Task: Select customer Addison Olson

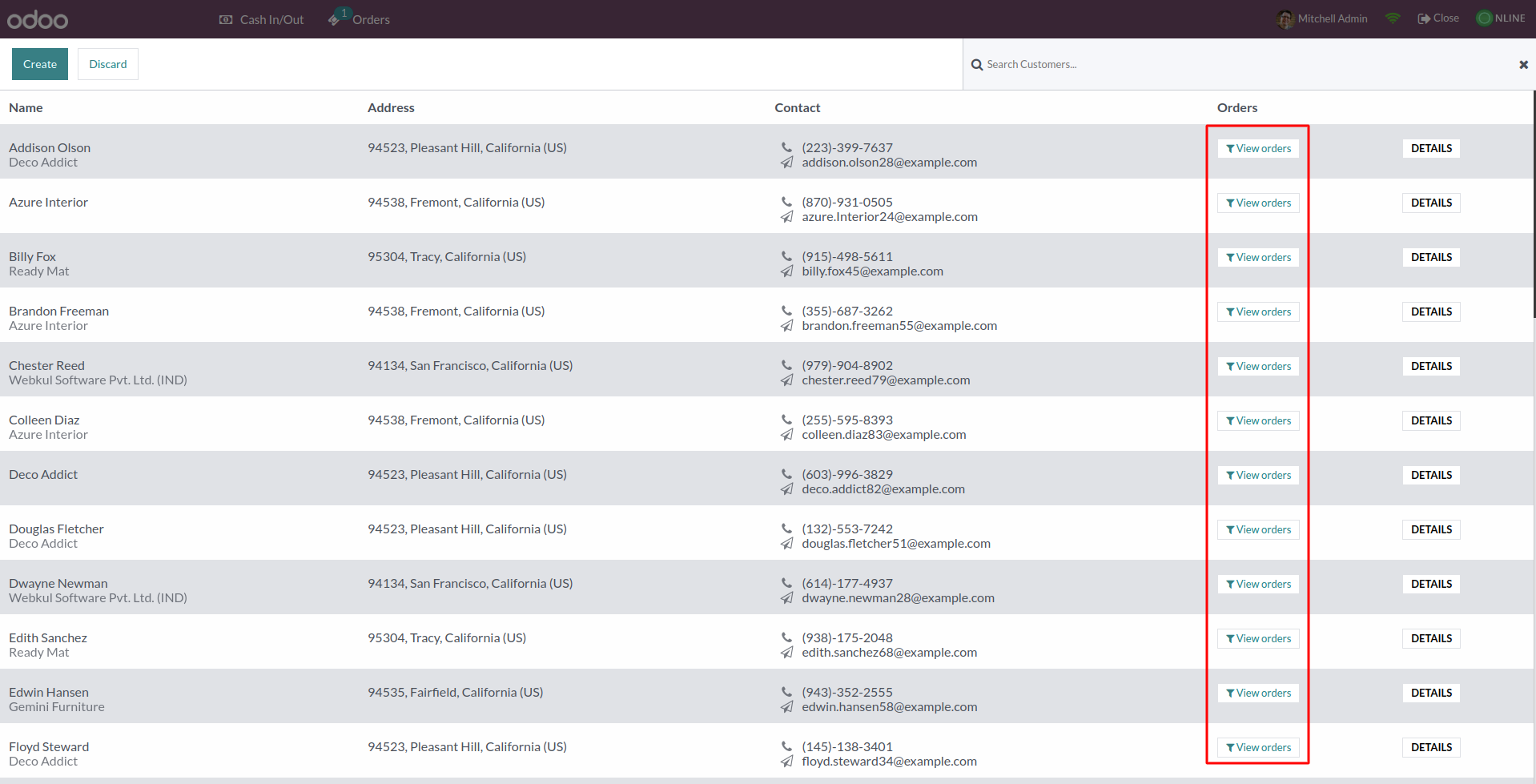Action: click(50, 147)
